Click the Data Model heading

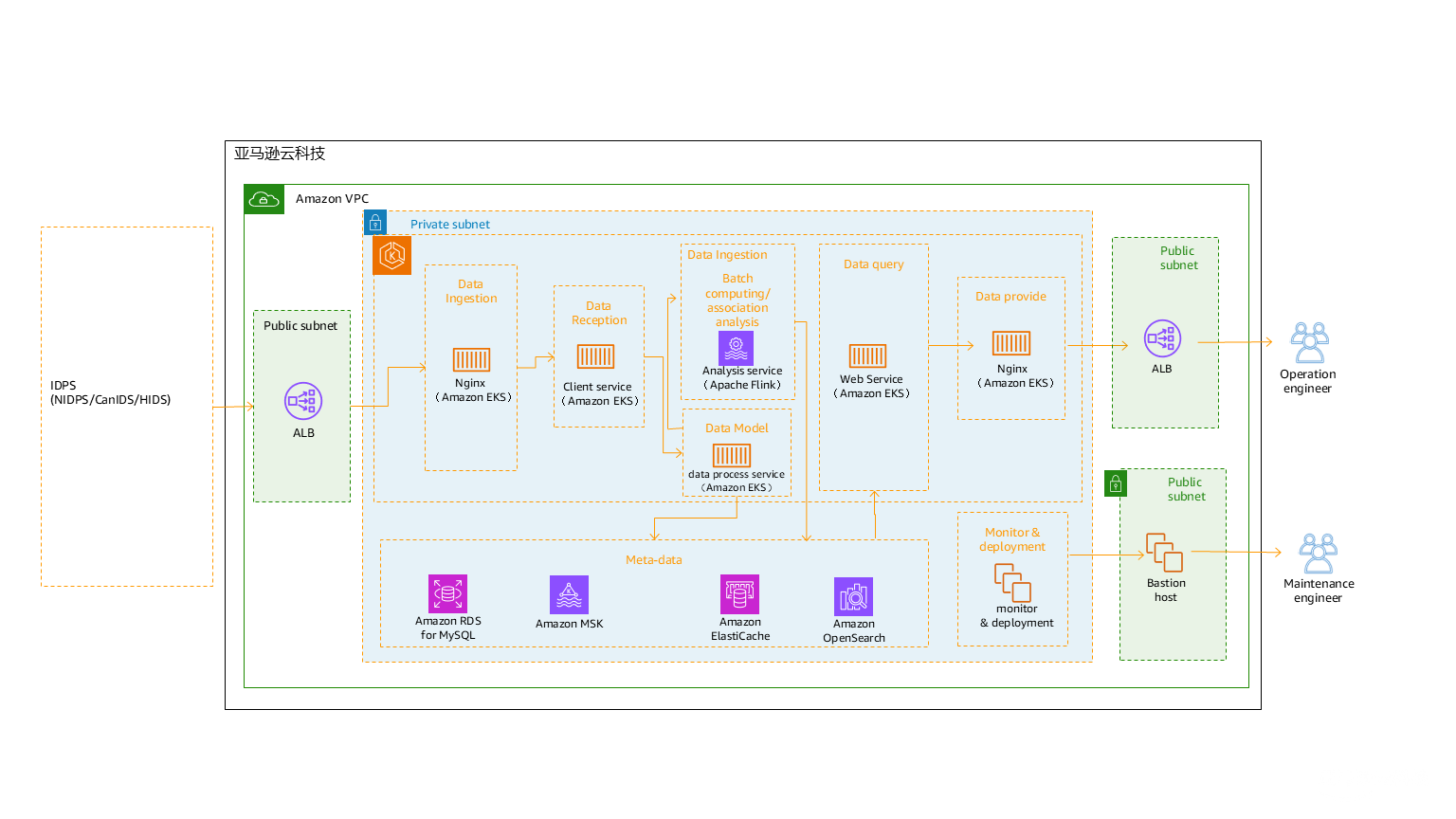[737, 428]
